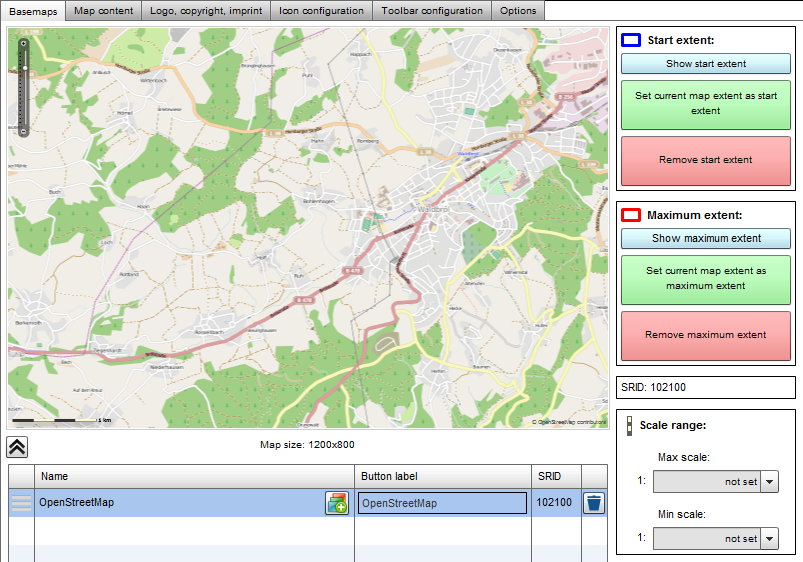The image size is (803, 562).
Task: Click the Scale range icon
Action: 629,426
